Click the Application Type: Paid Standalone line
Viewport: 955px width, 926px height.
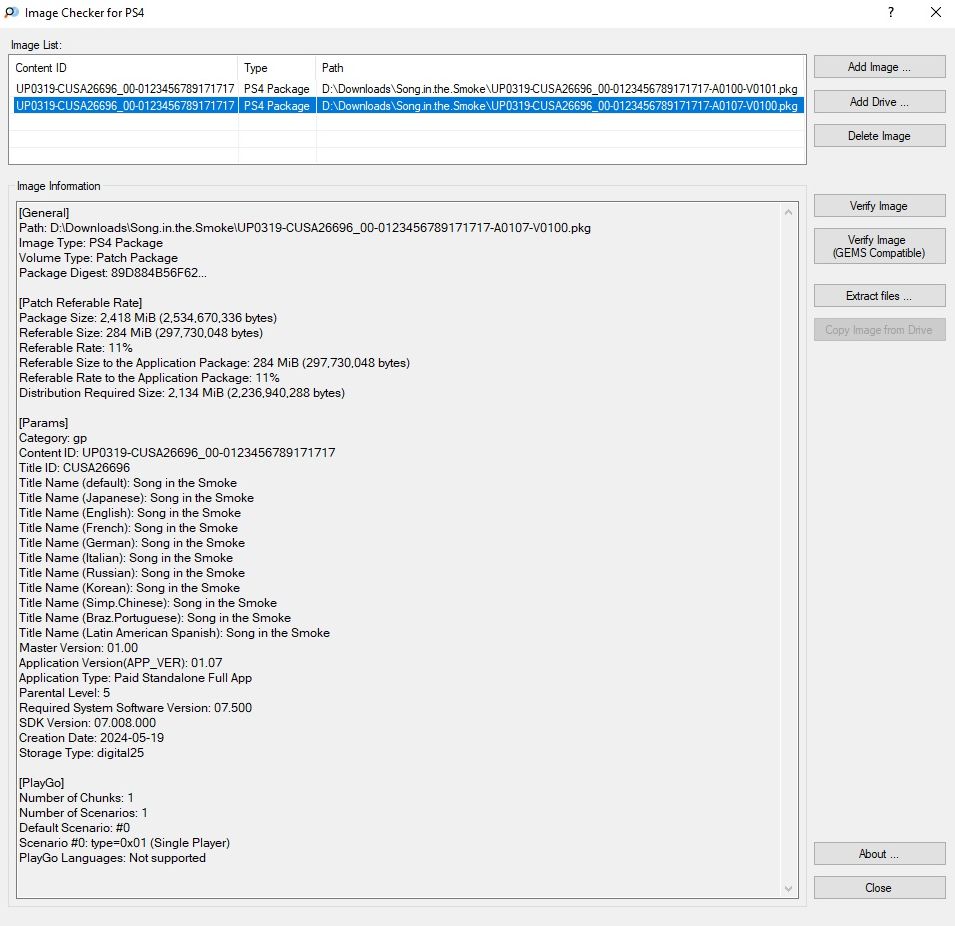pyautogui.click(x=135, y=678)
